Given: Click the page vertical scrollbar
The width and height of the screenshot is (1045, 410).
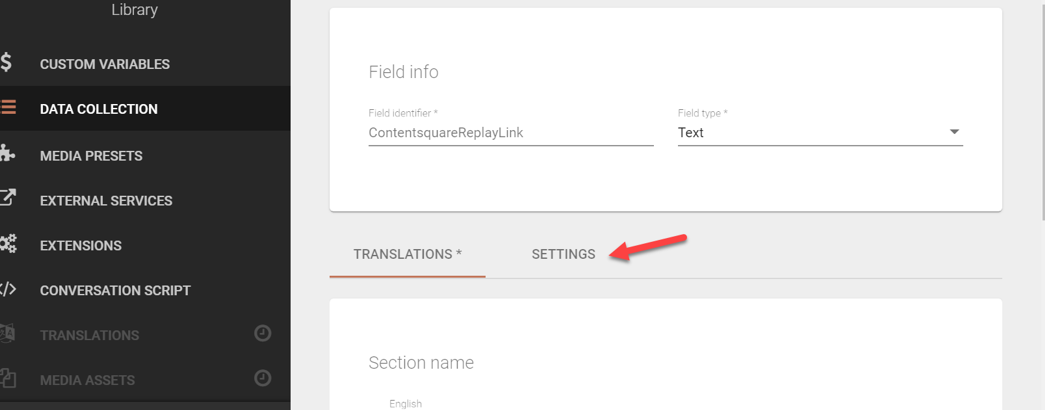Looking at the screenshot, I should point(1040,205).
